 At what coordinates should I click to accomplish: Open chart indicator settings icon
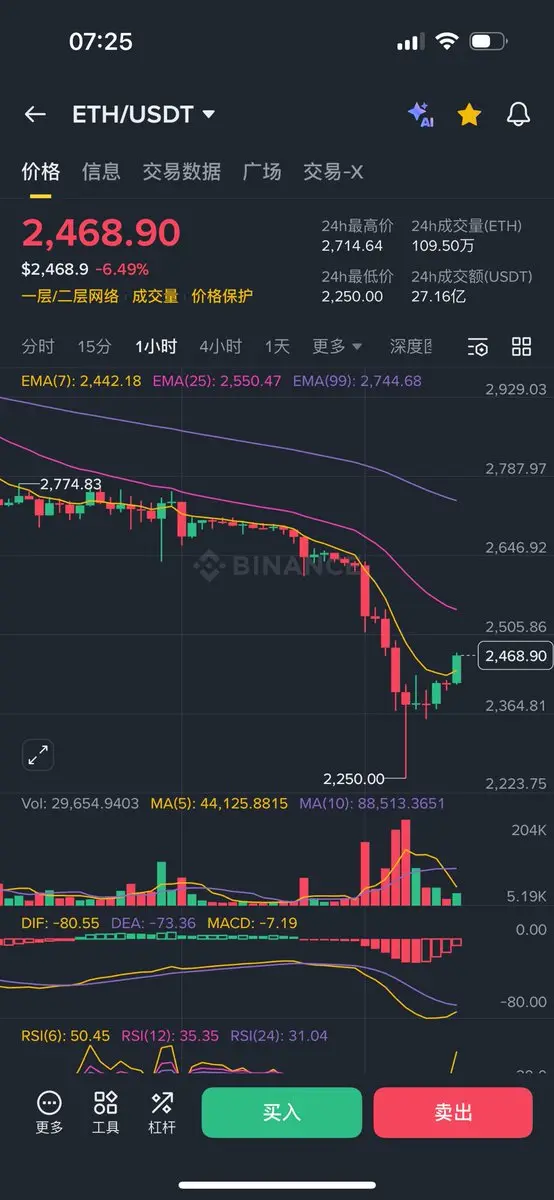478,347
